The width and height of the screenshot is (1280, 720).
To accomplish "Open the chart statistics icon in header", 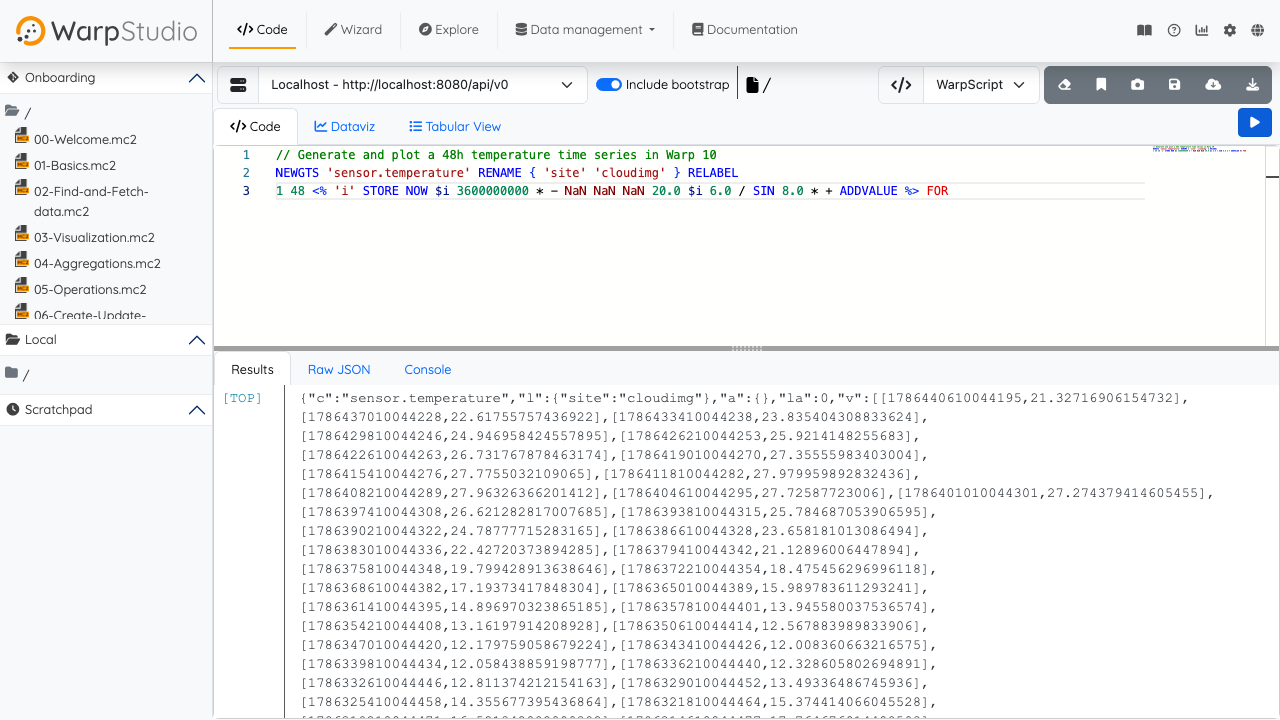I will [1202, 30].
